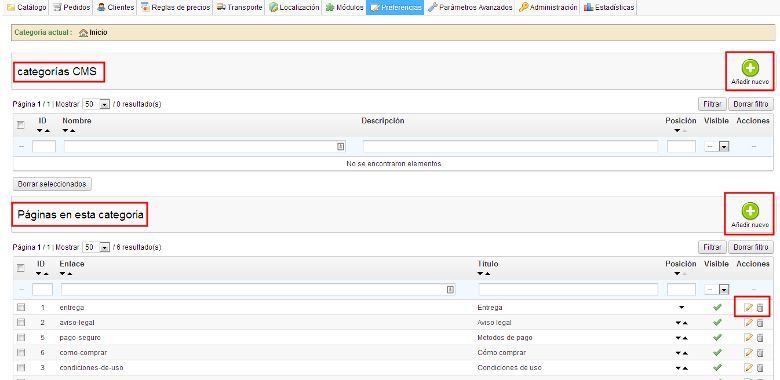Go to the Pedidos tab
The image size is (780, 380).
[x=71, y=7]
